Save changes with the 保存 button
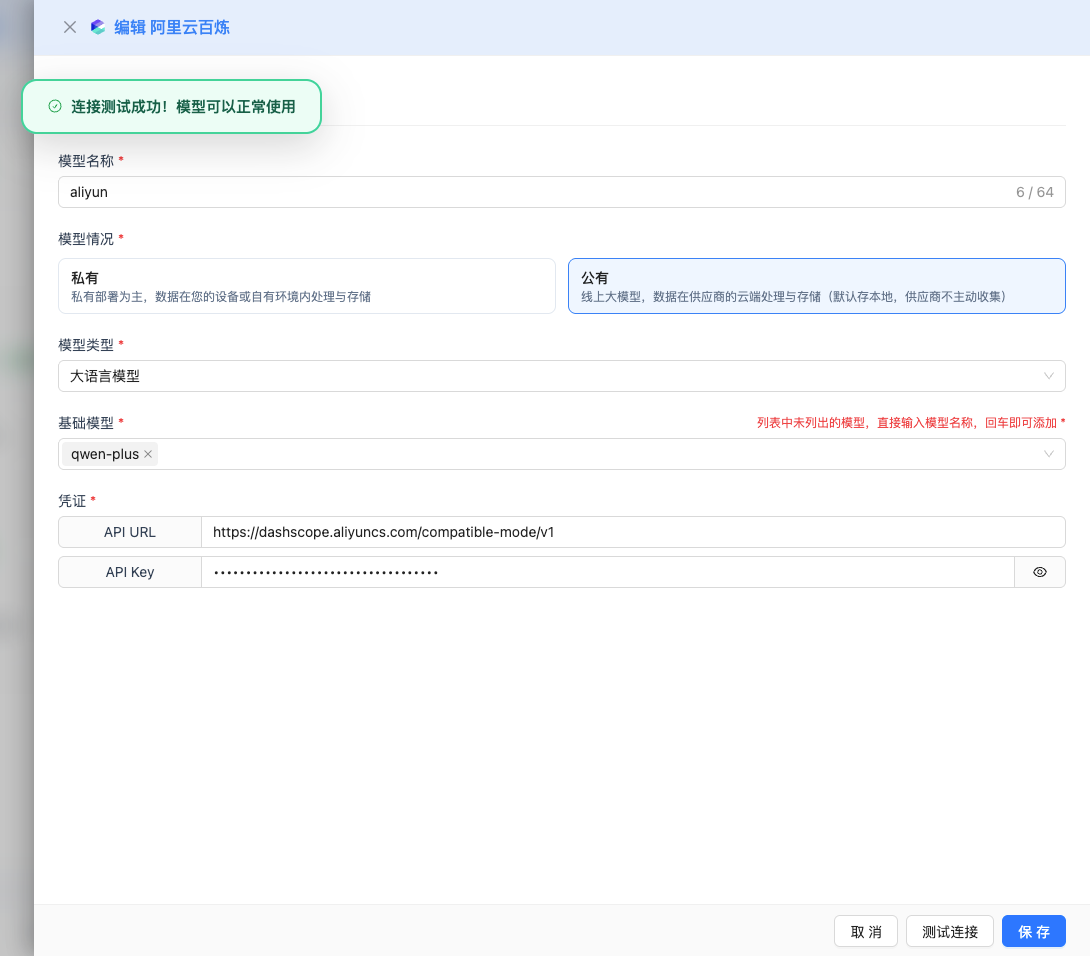The width and height of the screenshot is (1090, 956). 1033,931
